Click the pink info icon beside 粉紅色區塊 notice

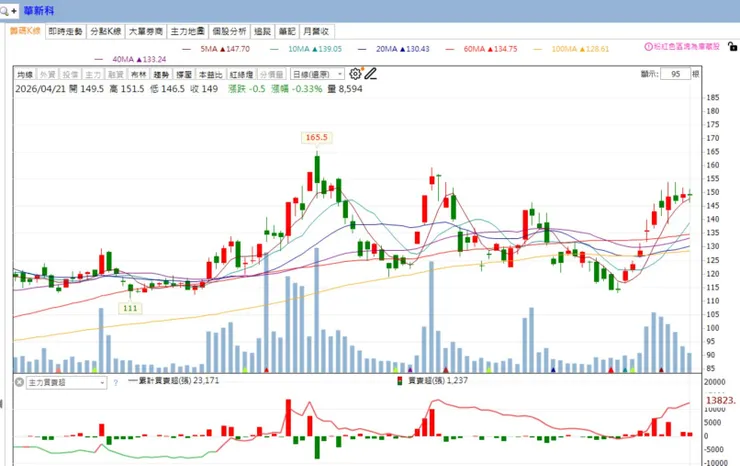(x=648, y=47)
